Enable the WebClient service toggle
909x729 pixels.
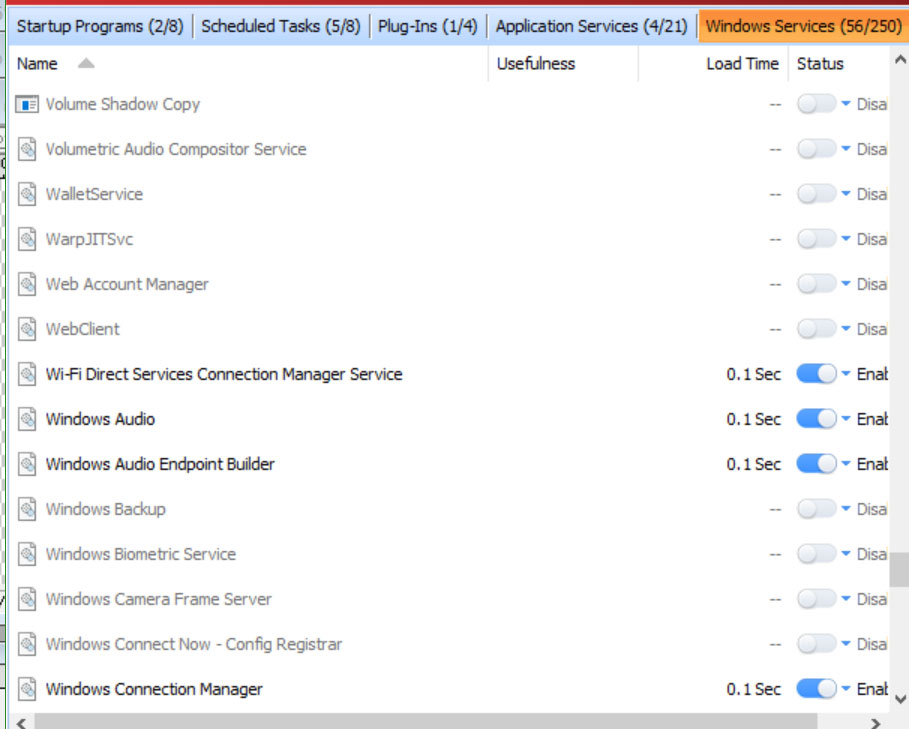pyautogui.click(x=816, y=329)
